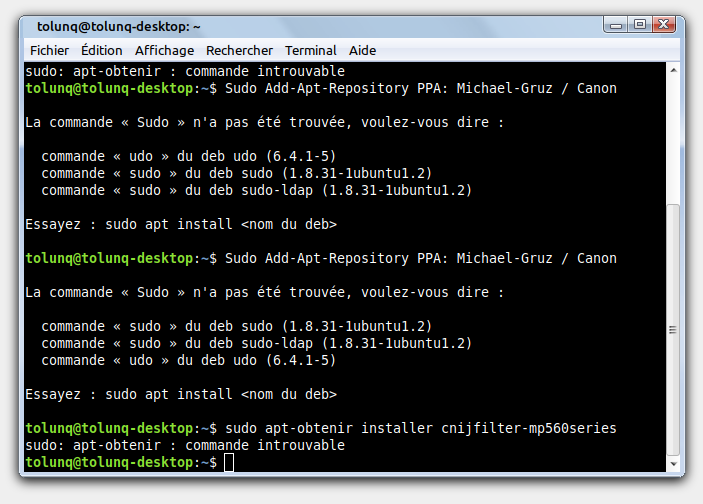Click the first 'La commande « Sudo » n'a pas été trouvée' line
The image size is (703, 504).
(x=265, y=122)
